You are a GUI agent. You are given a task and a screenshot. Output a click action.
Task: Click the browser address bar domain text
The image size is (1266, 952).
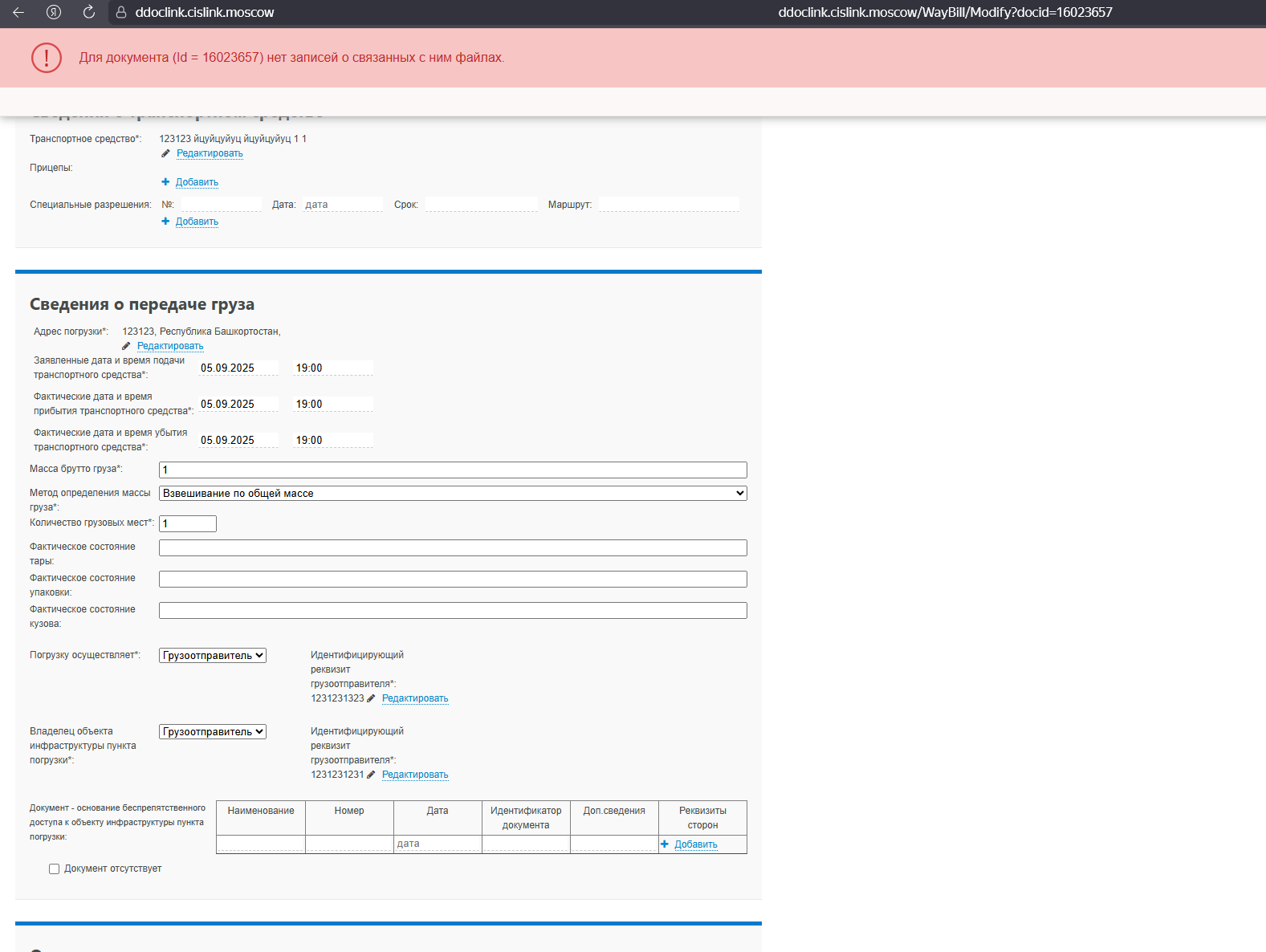[205, 12]
